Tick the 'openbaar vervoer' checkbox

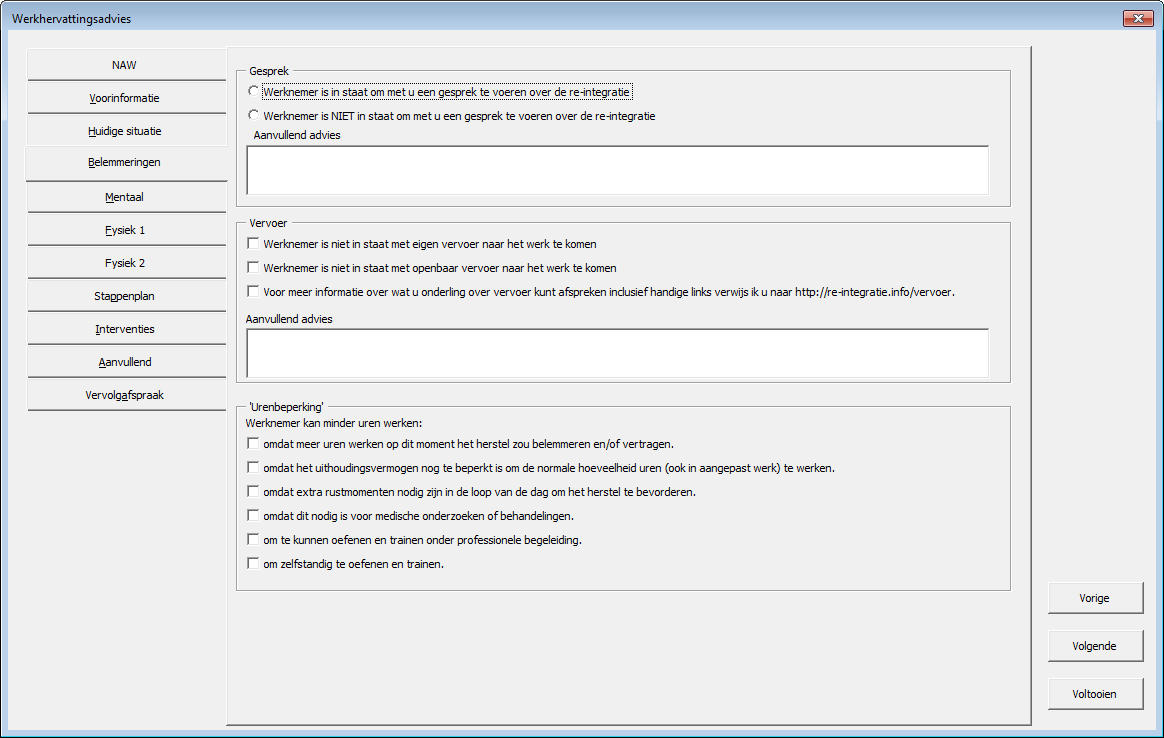[254, 268]
